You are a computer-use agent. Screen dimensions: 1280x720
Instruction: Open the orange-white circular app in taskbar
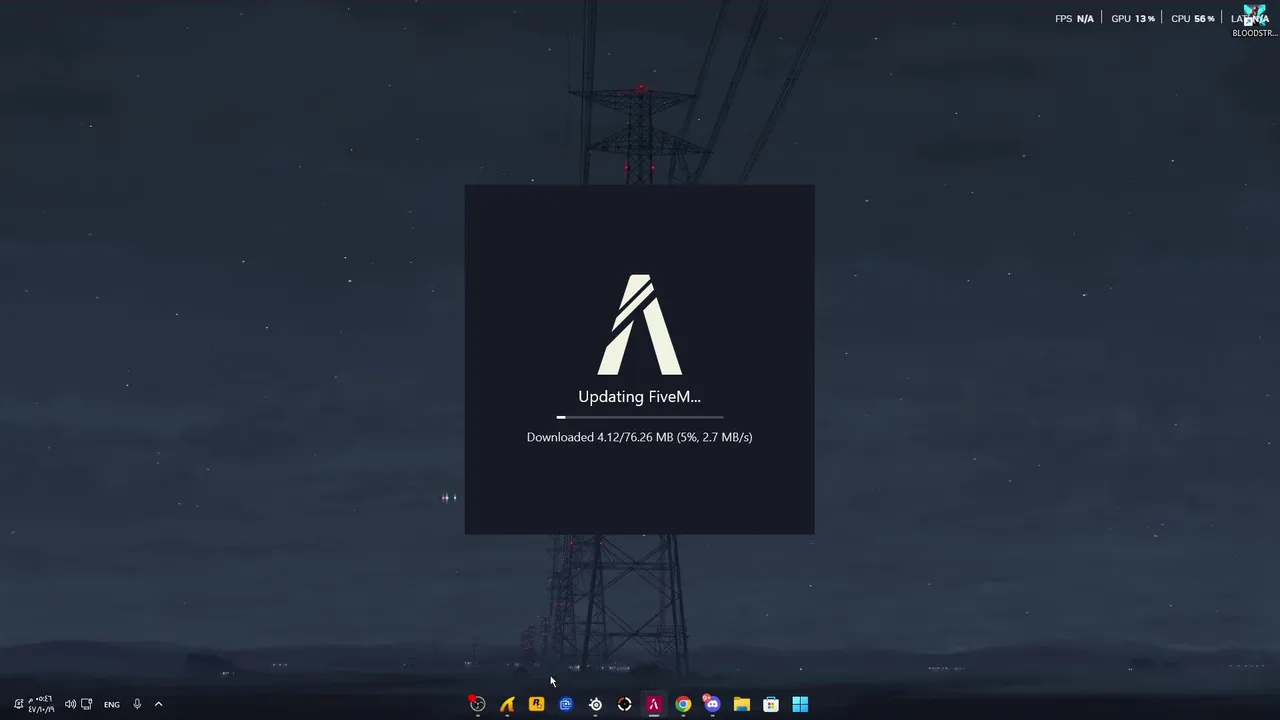click(x=624, y=704)
